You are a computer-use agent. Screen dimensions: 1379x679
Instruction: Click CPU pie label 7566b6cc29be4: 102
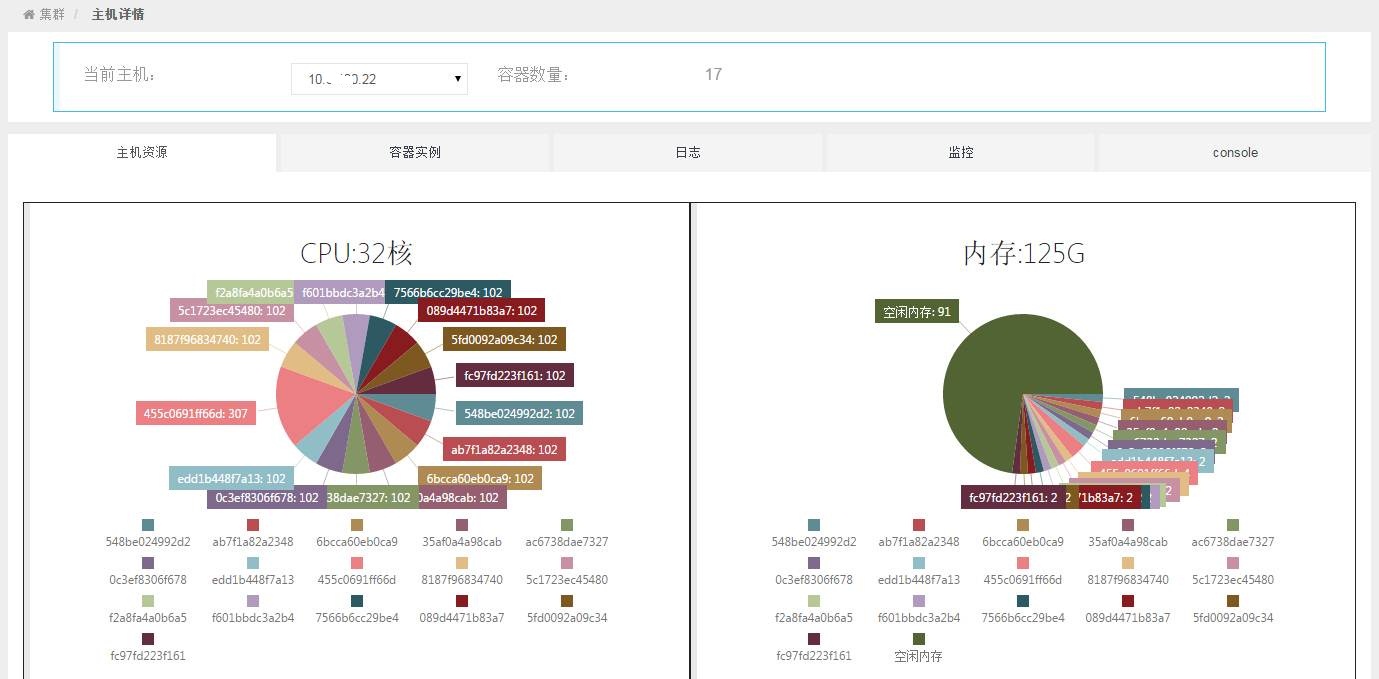448,292
